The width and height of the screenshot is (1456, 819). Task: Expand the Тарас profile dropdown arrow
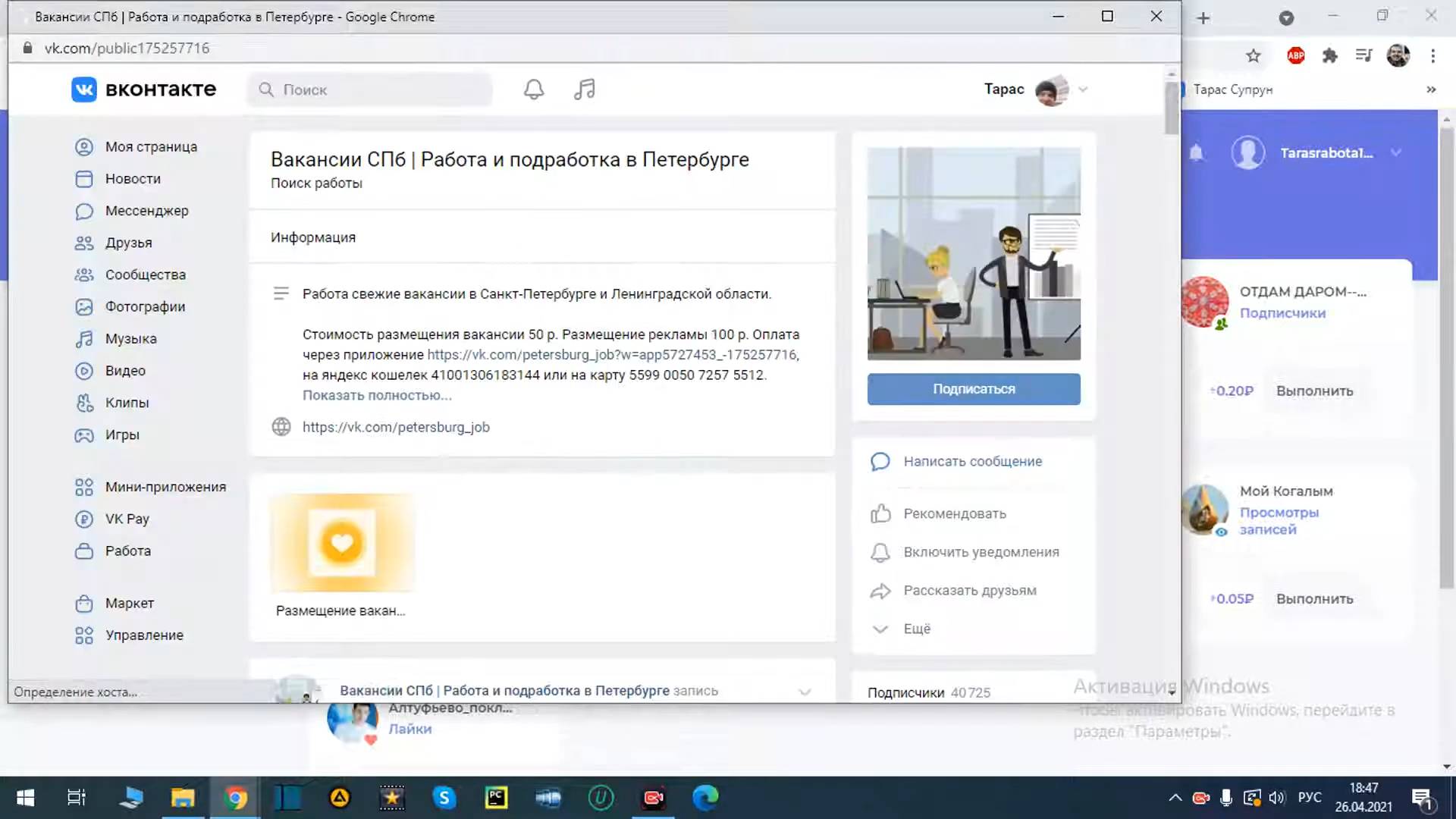click(1083, 89)
